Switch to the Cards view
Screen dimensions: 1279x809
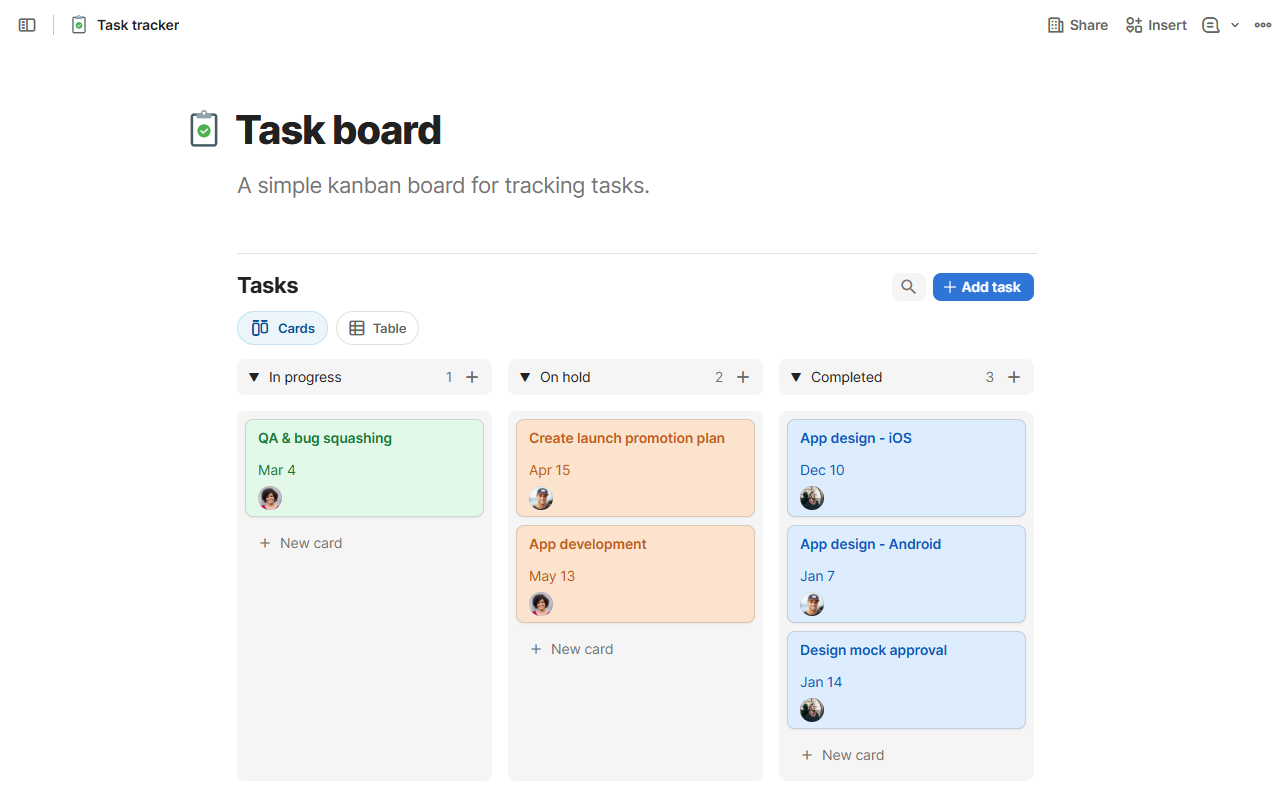point(282,328)
